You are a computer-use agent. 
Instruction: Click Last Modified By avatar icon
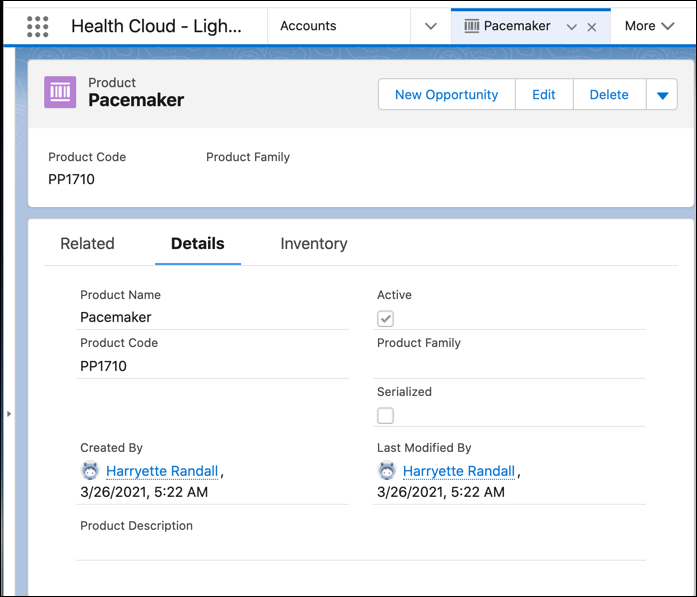(387, 471)
